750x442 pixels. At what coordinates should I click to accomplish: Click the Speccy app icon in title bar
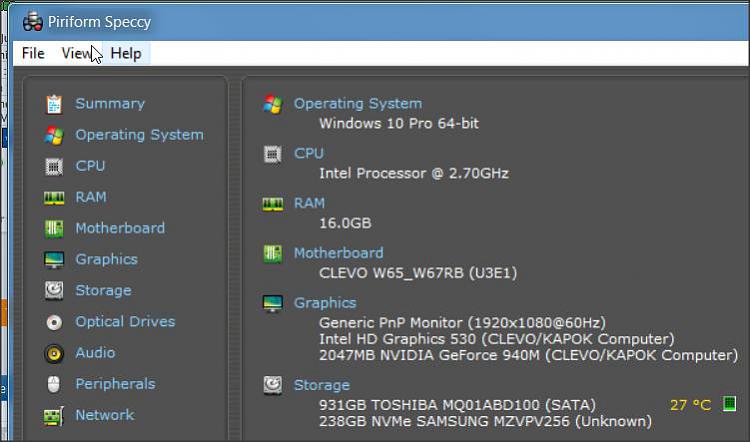[33, 22]
